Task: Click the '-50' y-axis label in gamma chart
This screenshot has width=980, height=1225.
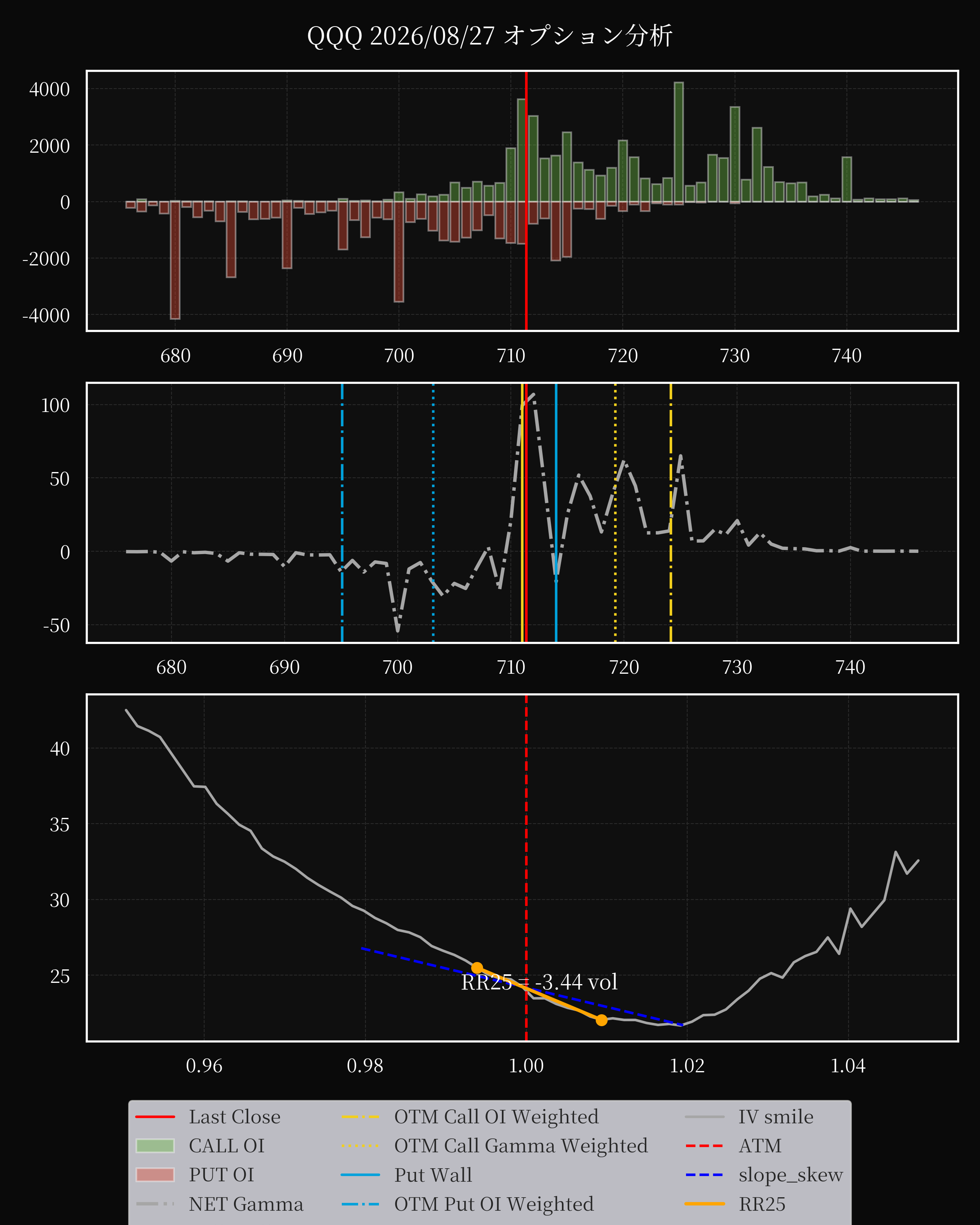Action: (56, 625)
